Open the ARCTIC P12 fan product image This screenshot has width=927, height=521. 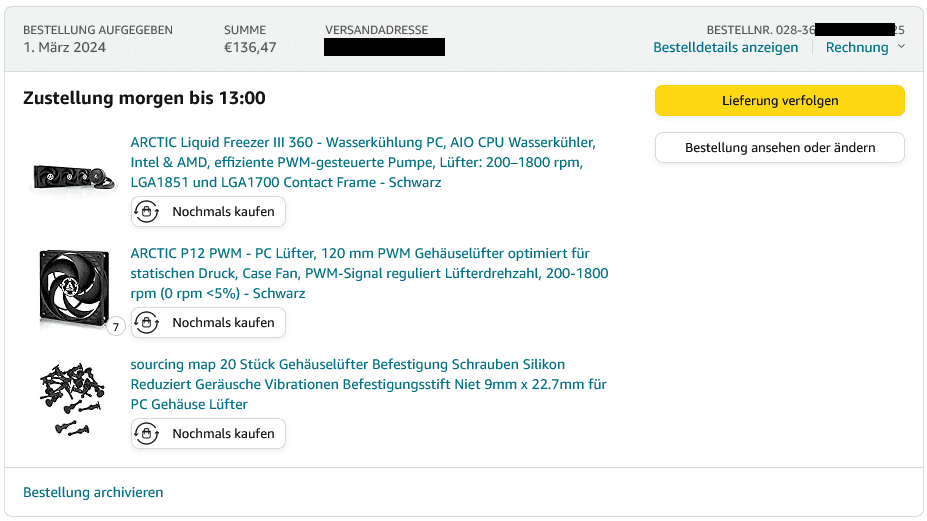[74, 289]
